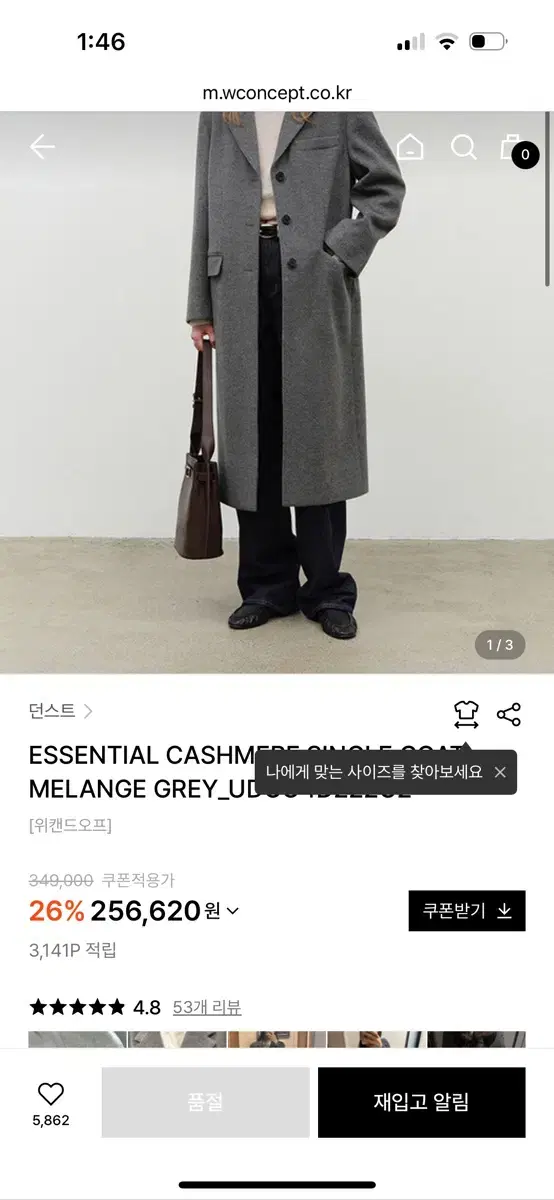Open the 53개 리뷰 link
This screenshot has width=554, height=1200.
coord(207,1007)
